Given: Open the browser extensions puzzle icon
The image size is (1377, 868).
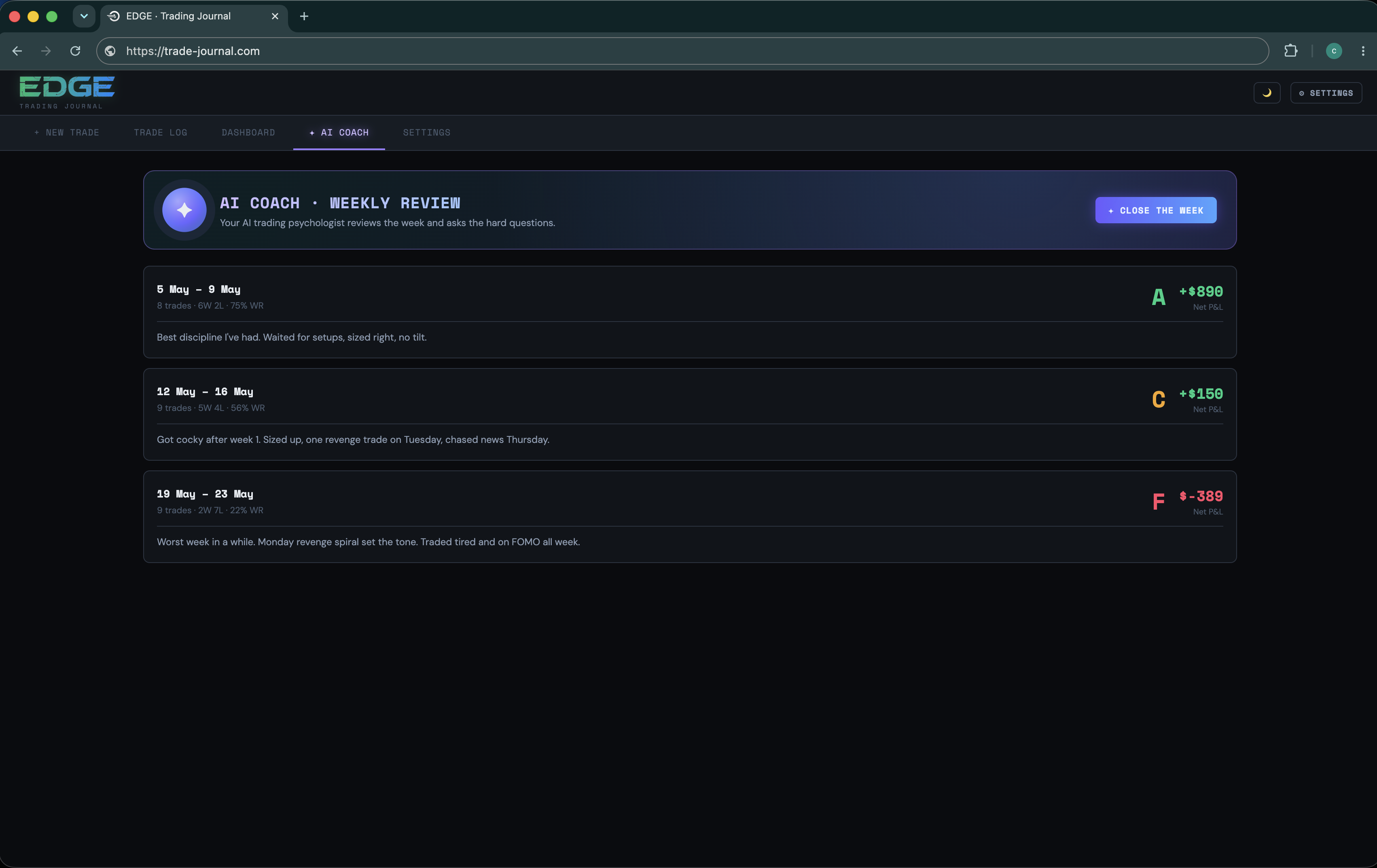Looking at the screenshot, I should (x=1291, y=51).
